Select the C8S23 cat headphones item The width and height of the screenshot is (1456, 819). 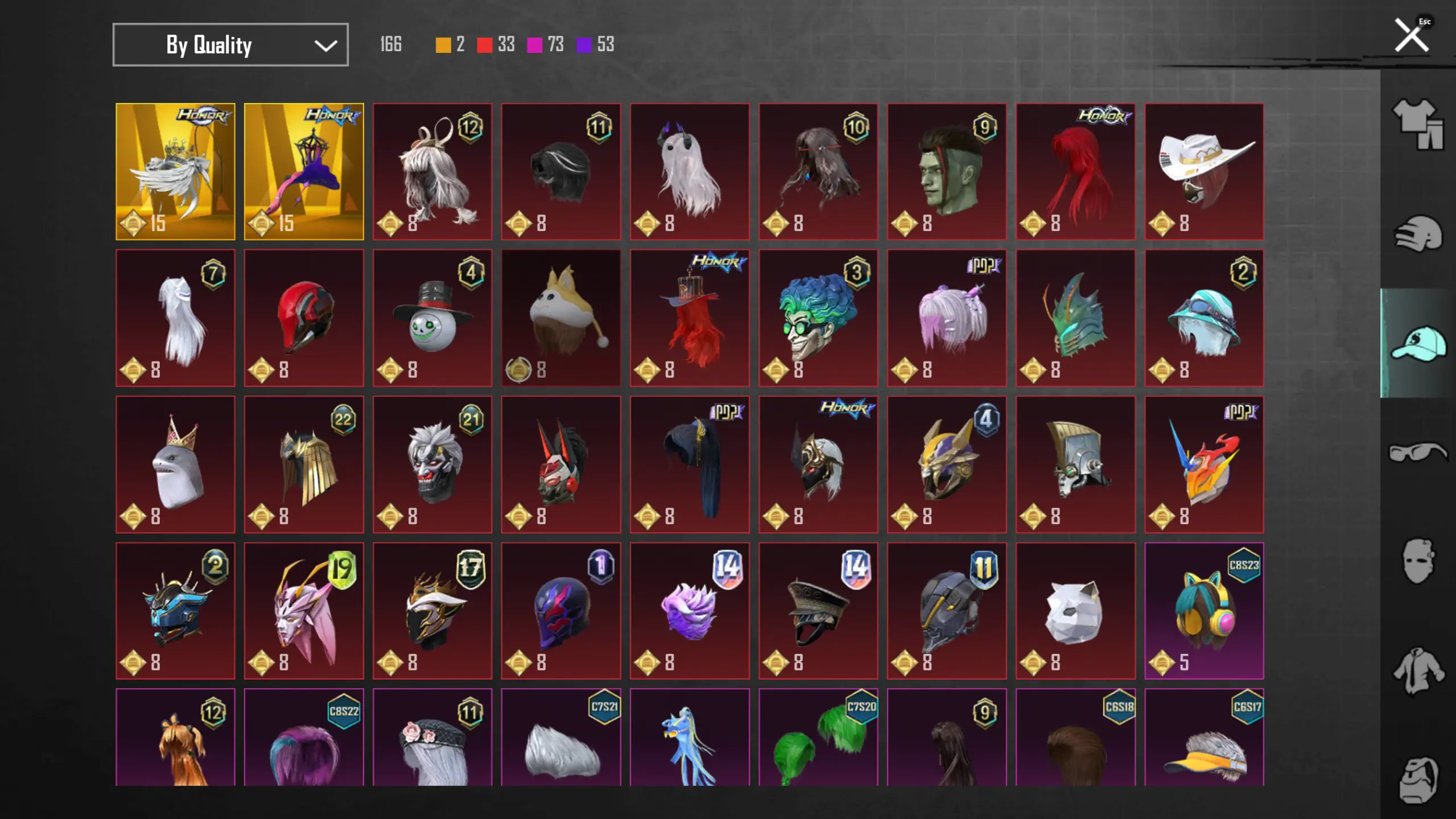click(x=1204, y=611)
